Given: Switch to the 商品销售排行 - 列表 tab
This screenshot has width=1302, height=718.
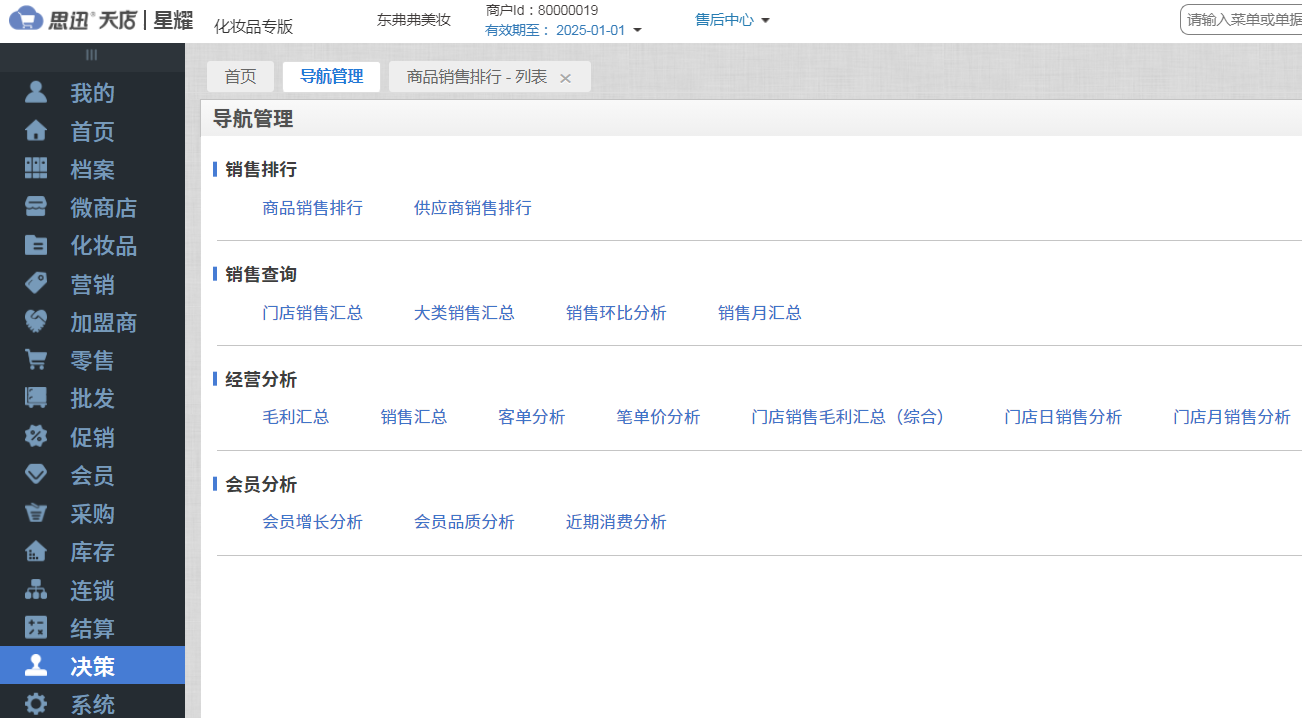Looking at the screenshot, I should [478, 76].
